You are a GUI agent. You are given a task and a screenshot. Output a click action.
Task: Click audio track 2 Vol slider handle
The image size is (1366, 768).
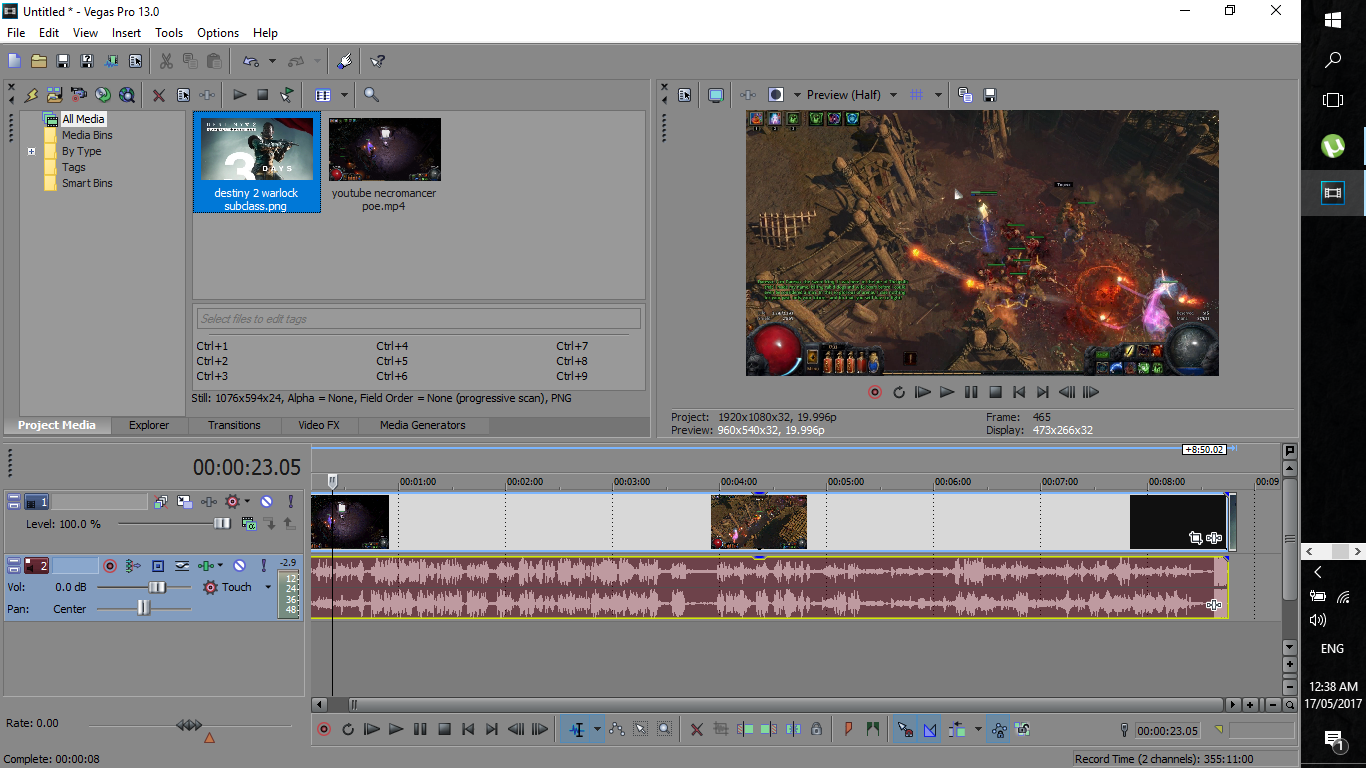(x=157, y=587)
